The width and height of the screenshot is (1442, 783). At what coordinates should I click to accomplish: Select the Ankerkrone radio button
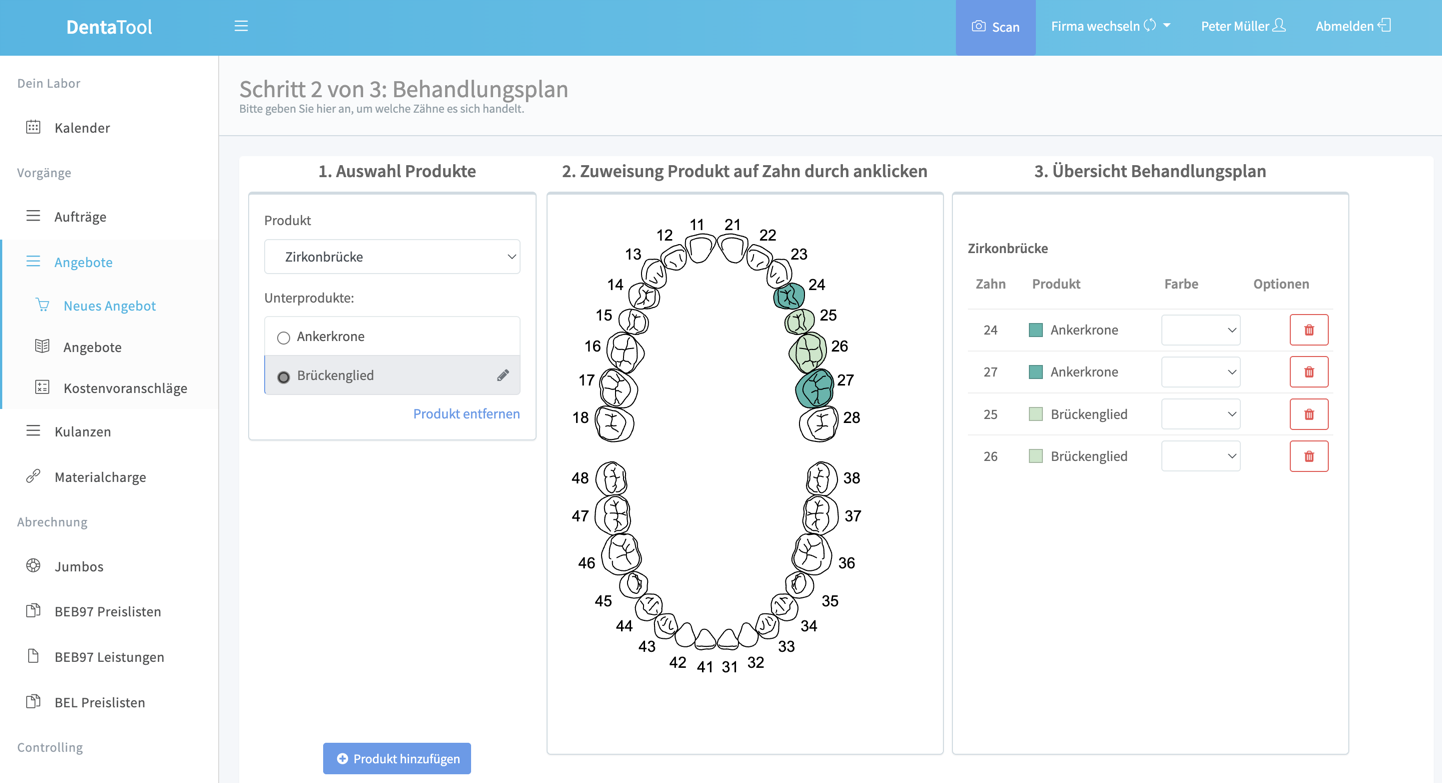[284, 338]
